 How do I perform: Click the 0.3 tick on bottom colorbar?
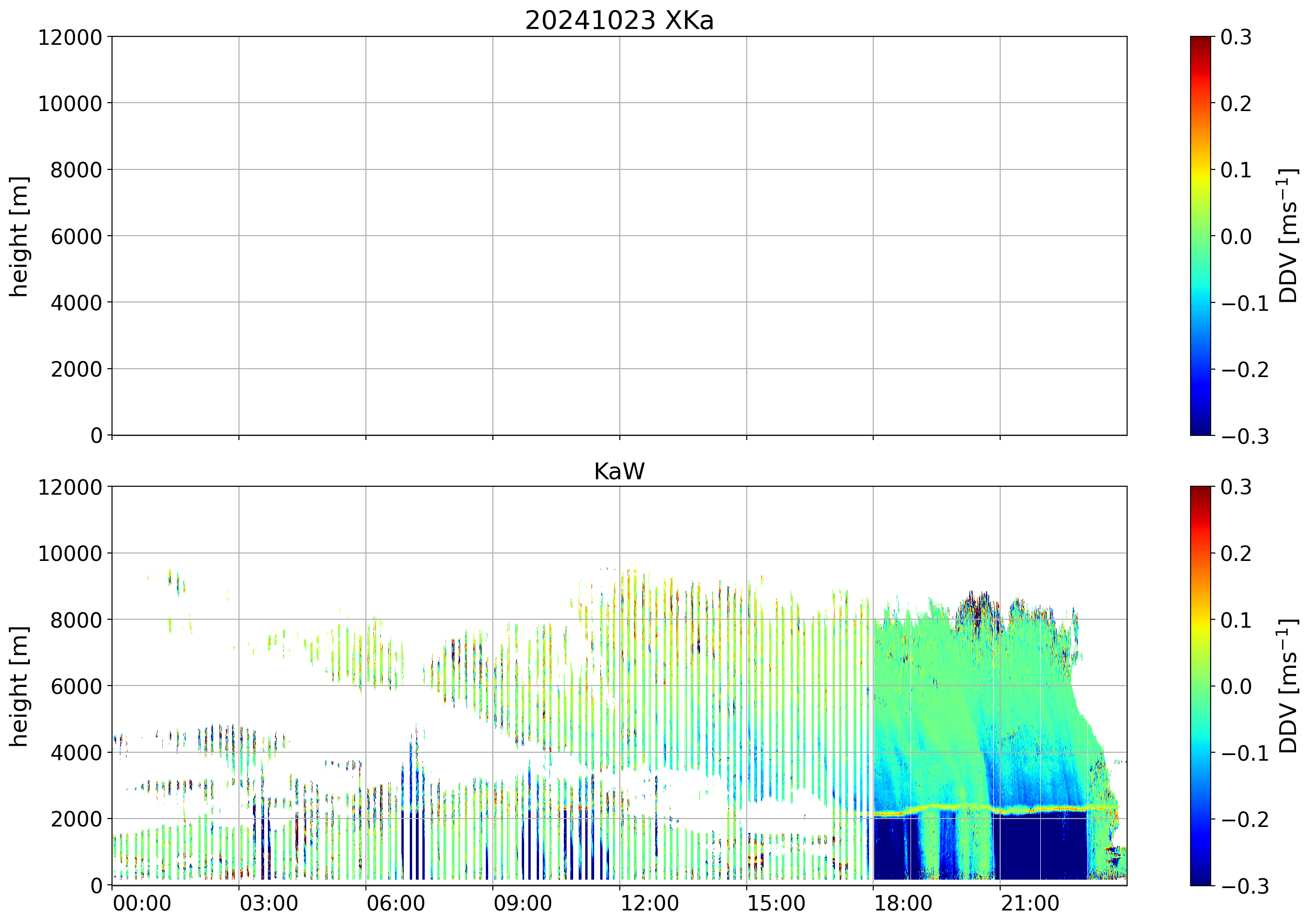click(x=1236, y=487)
